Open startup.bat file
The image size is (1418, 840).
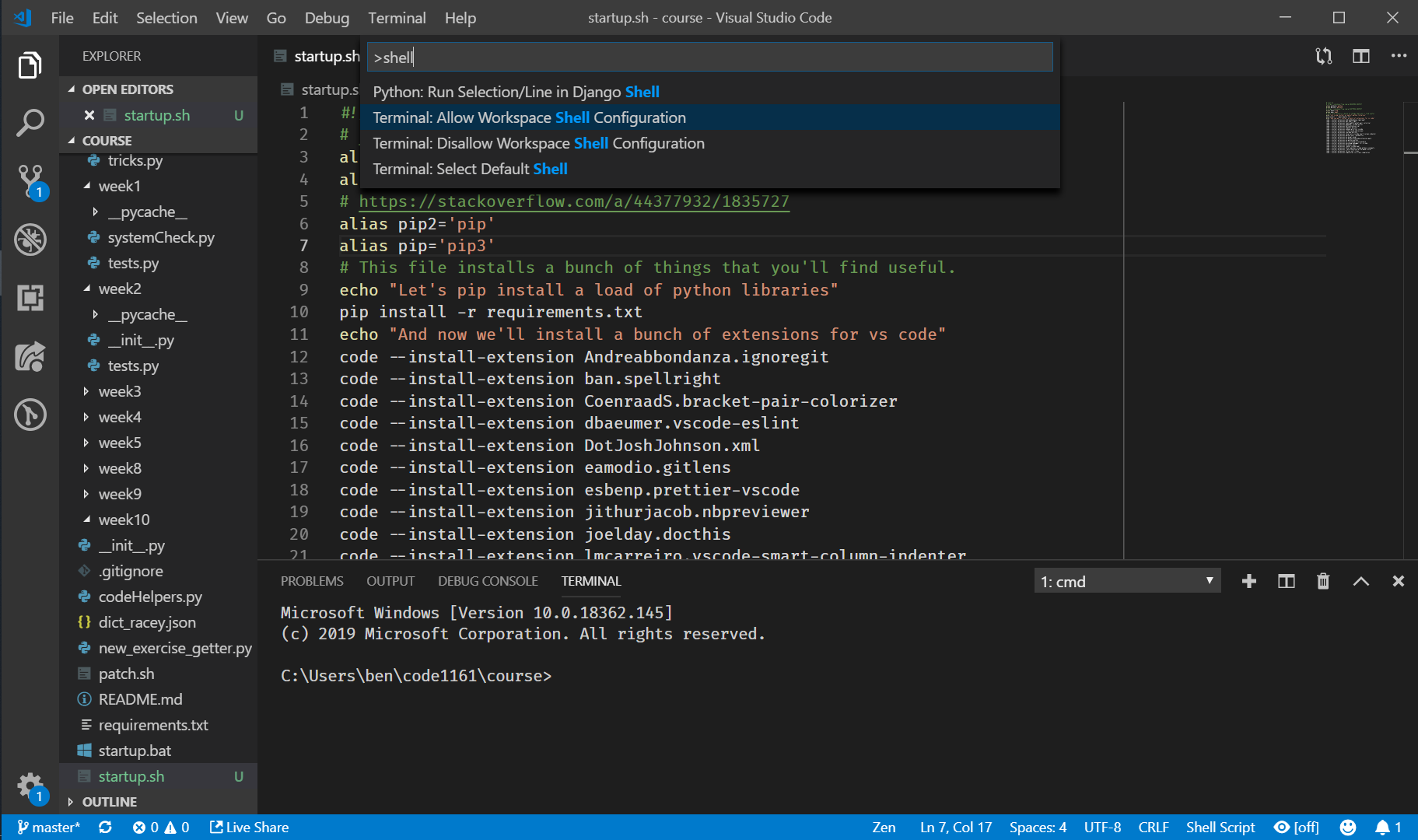(x=135, y=751)
